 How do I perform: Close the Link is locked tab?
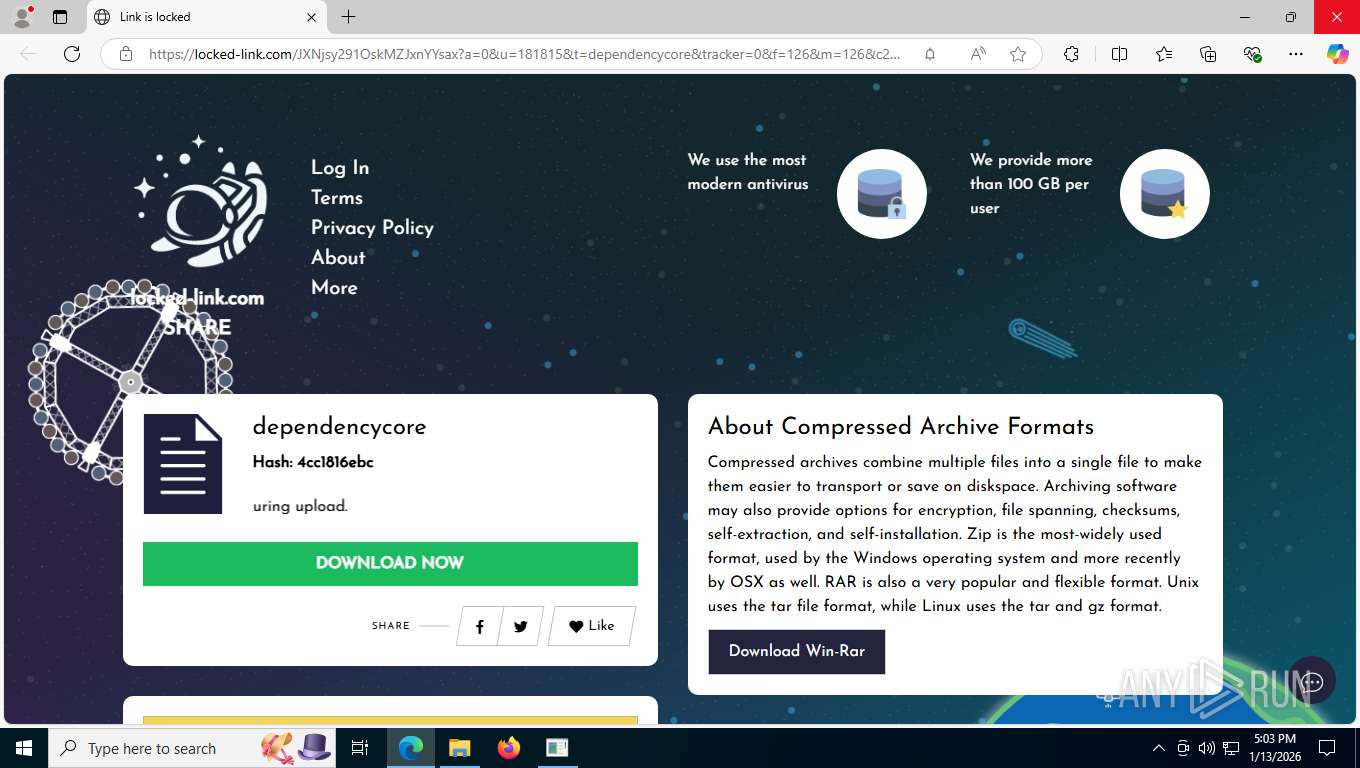[x=311, y=17]
